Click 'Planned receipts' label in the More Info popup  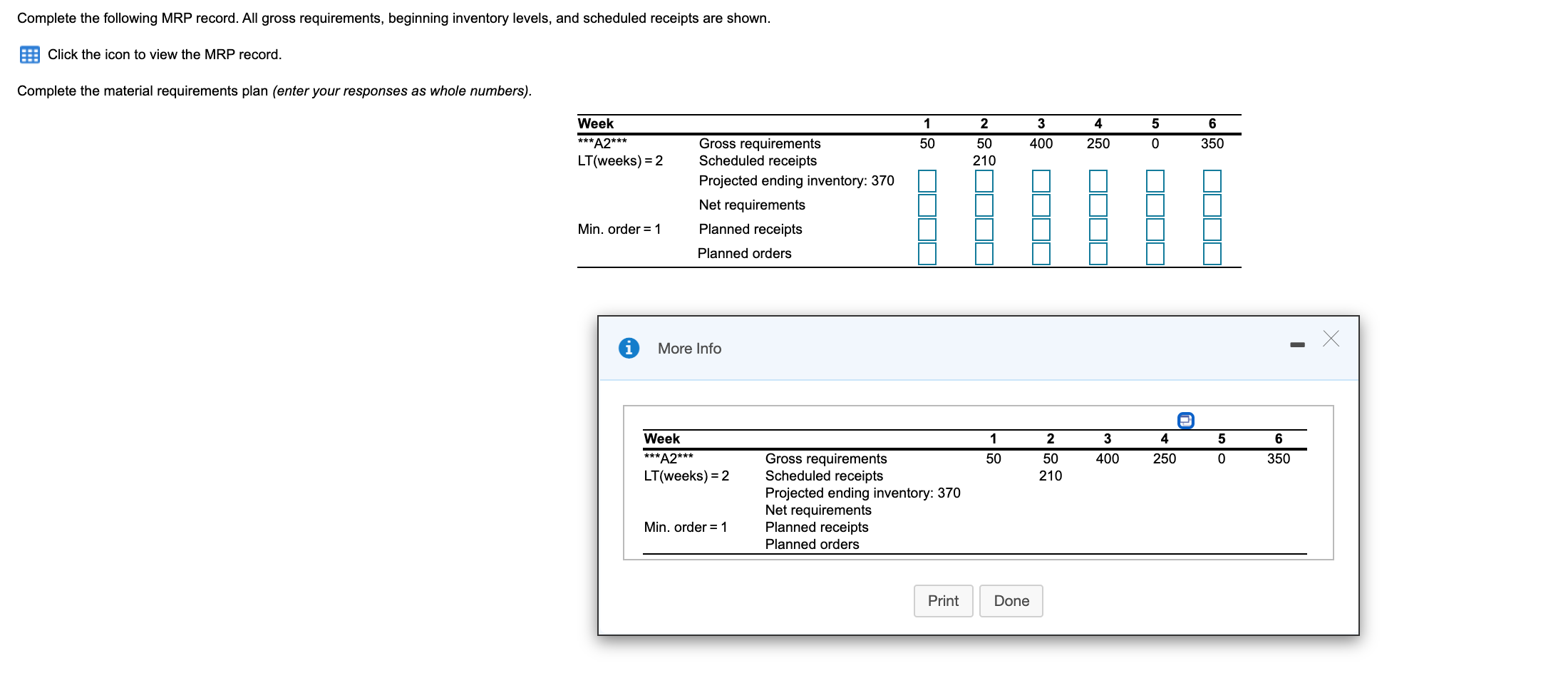click(817, 527)
